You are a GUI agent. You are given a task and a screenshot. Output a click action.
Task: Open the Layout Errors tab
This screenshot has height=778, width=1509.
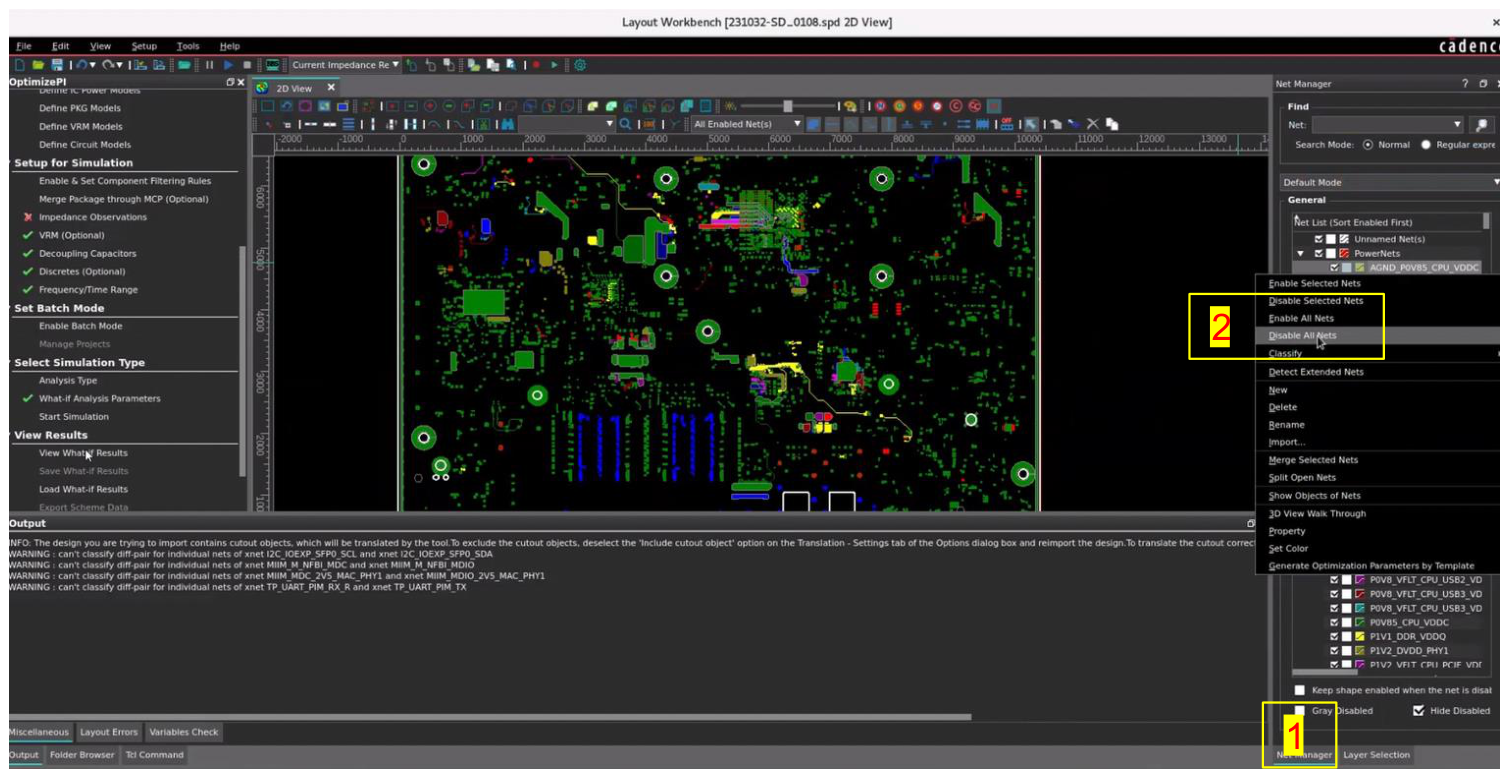click(109, 732)
